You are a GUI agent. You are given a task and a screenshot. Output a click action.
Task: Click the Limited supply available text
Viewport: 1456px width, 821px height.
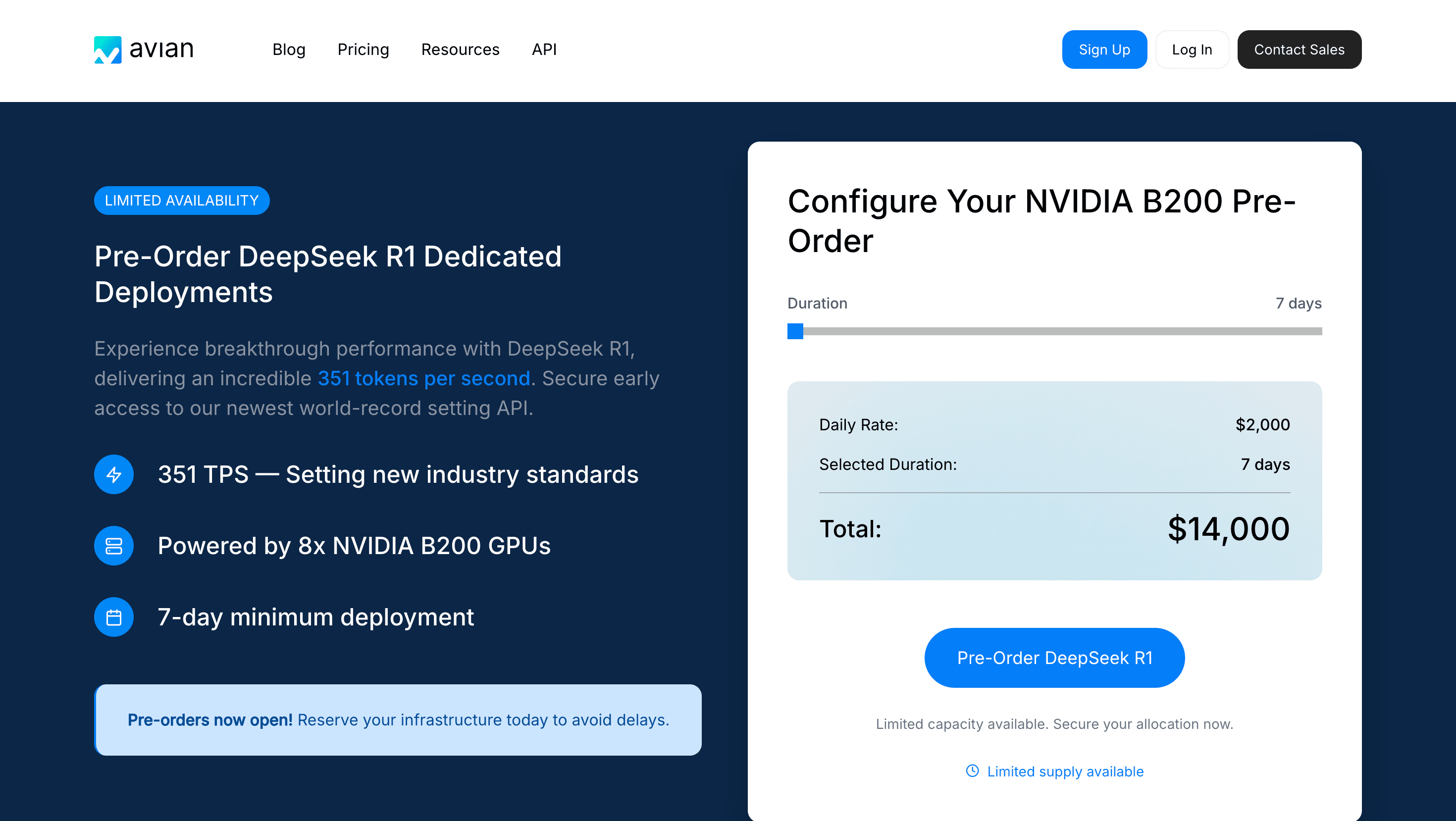1065,771
